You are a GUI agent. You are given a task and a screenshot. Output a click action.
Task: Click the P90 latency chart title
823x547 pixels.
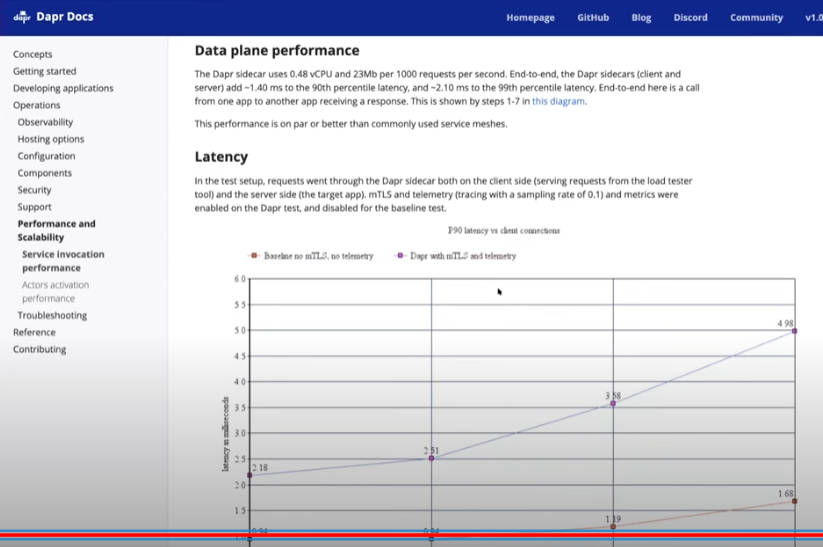[x=503, y=230]
